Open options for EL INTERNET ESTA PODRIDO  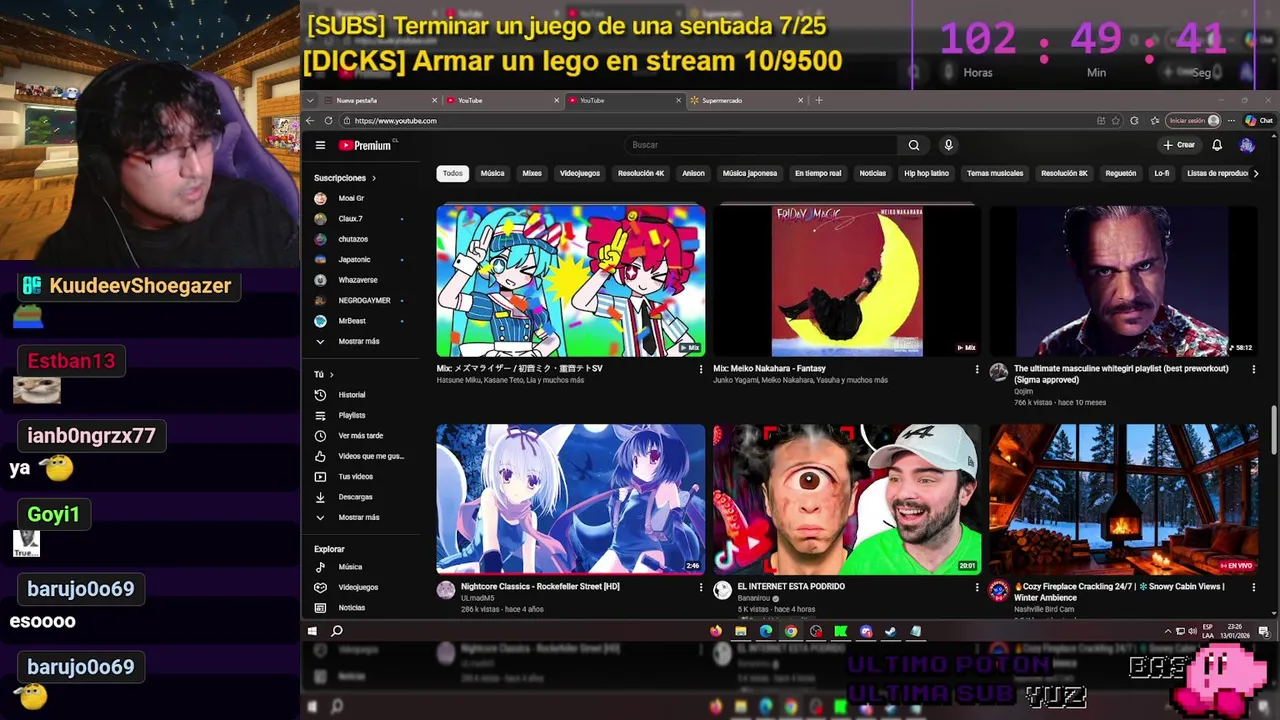(977, 587)
